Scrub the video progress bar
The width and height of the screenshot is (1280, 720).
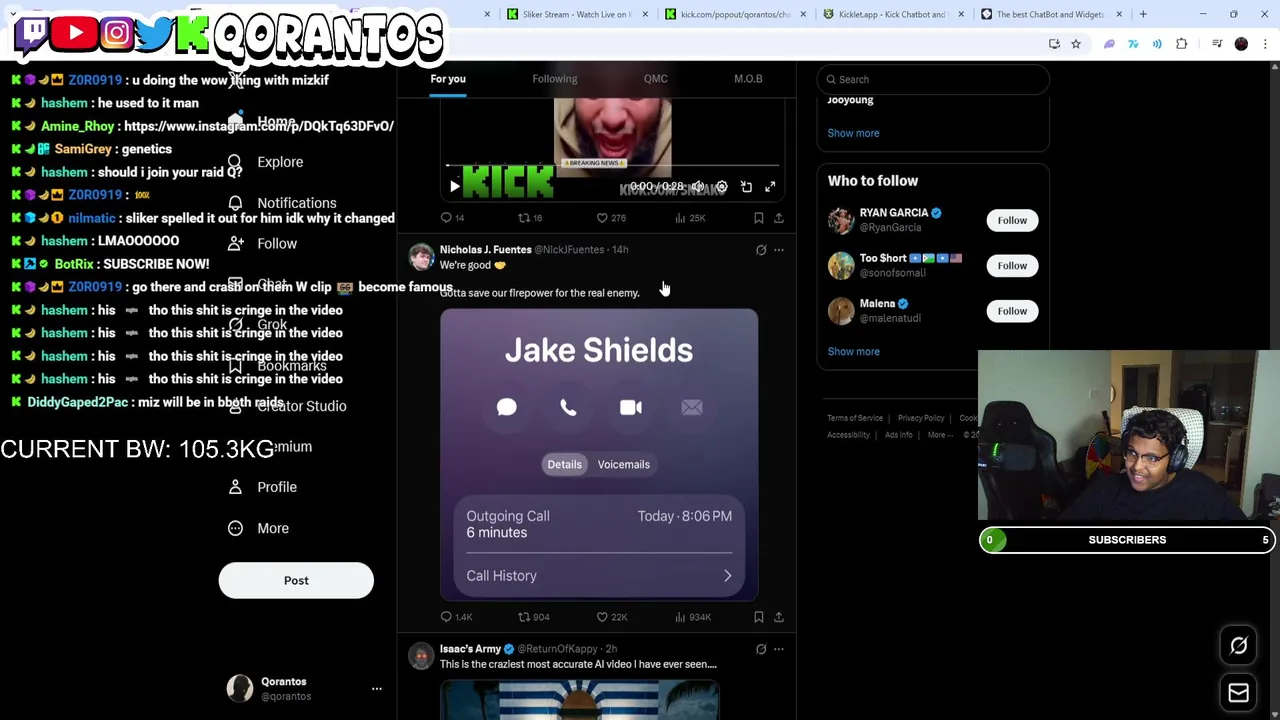(x=612, y=166)
